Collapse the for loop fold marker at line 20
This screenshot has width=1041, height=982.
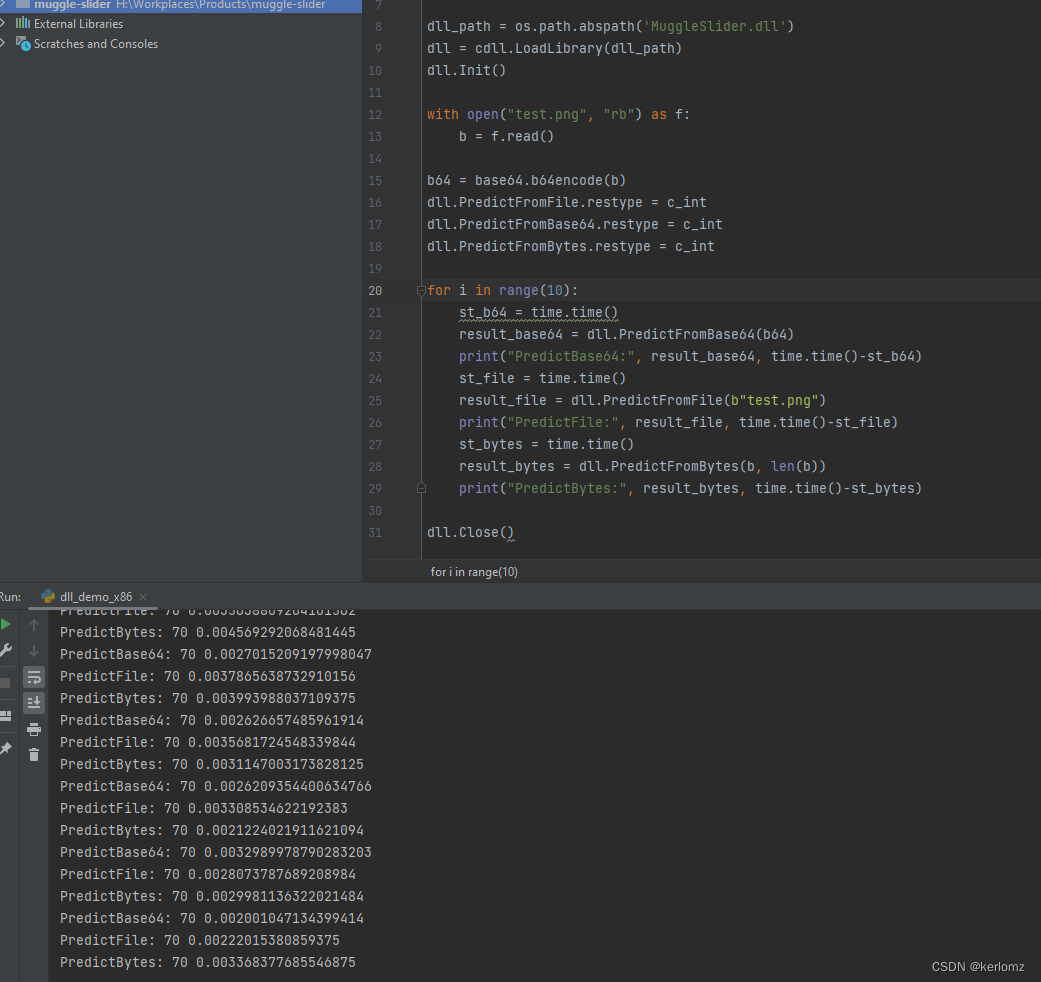[x=421, y=290]
